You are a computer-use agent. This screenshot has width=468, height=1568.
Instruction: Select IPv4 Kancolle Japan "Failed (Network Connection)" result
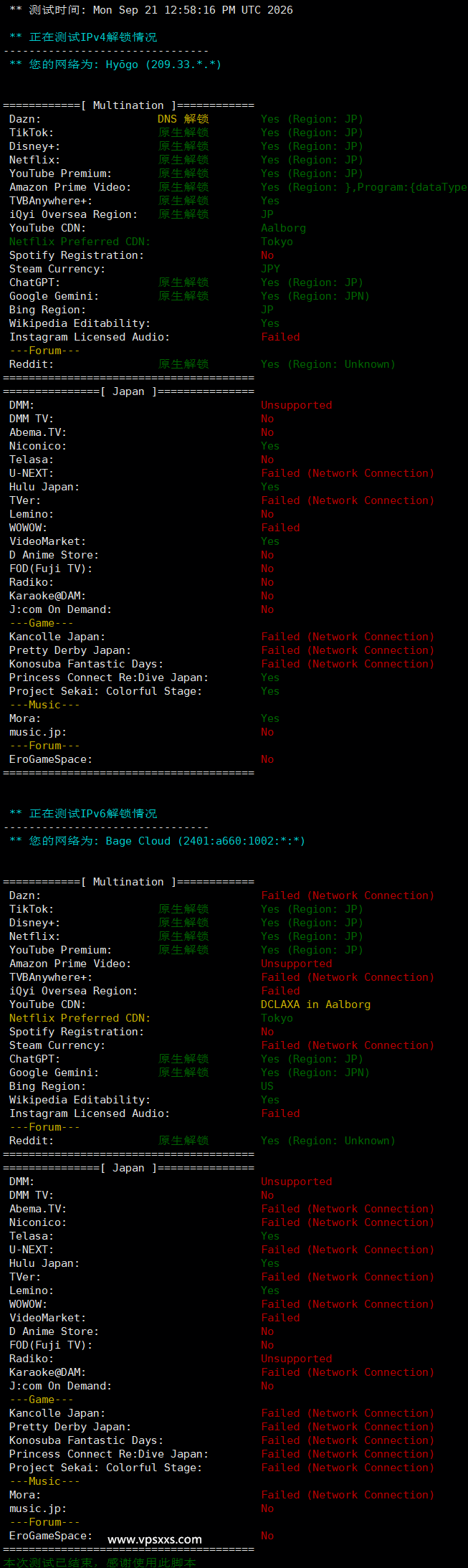click(x=348, y=637)
